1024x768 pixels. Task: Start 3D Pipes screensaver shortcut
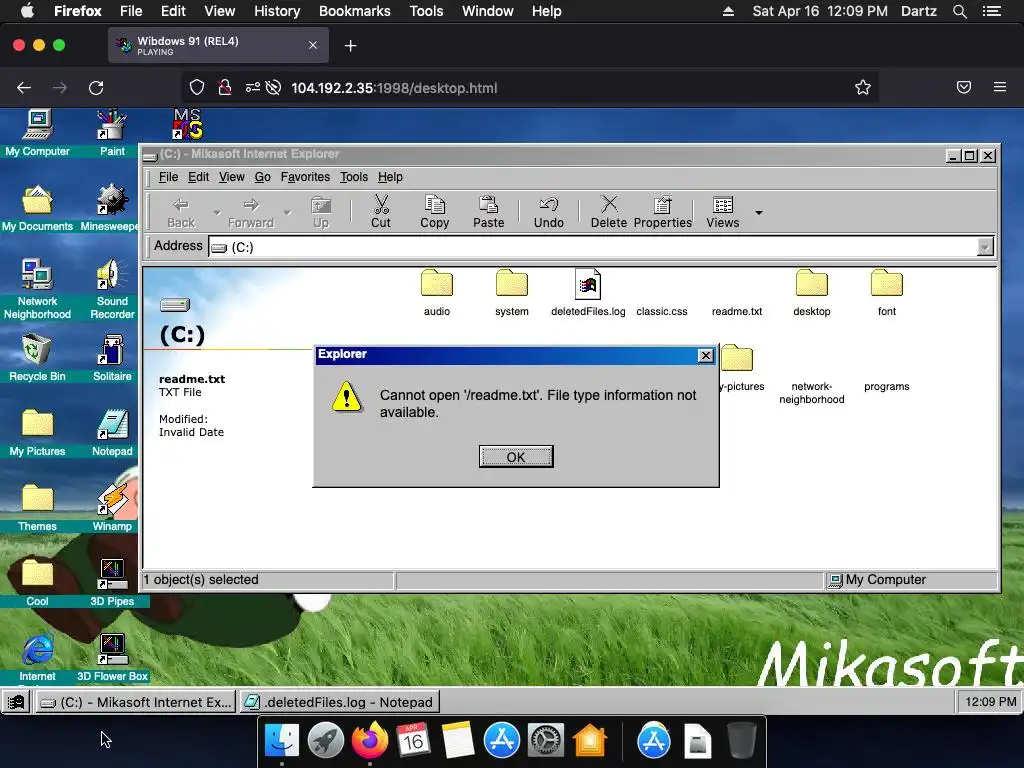(x=112, y=583)
